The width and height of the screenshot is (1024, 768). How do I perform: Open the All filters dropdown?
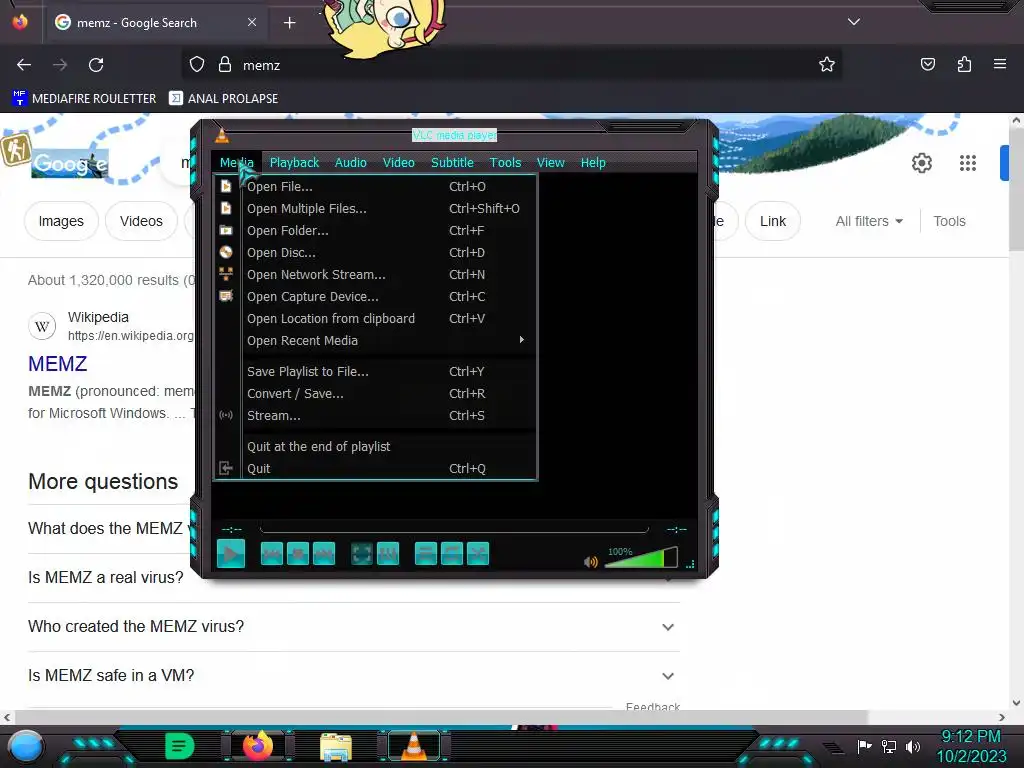869,221
